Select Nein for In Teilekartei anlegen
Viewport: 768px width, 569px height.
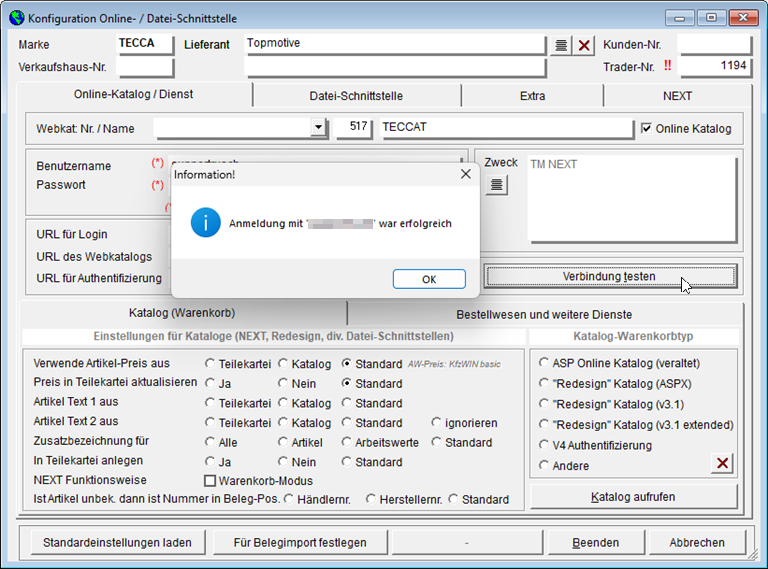tap(283, 461)
